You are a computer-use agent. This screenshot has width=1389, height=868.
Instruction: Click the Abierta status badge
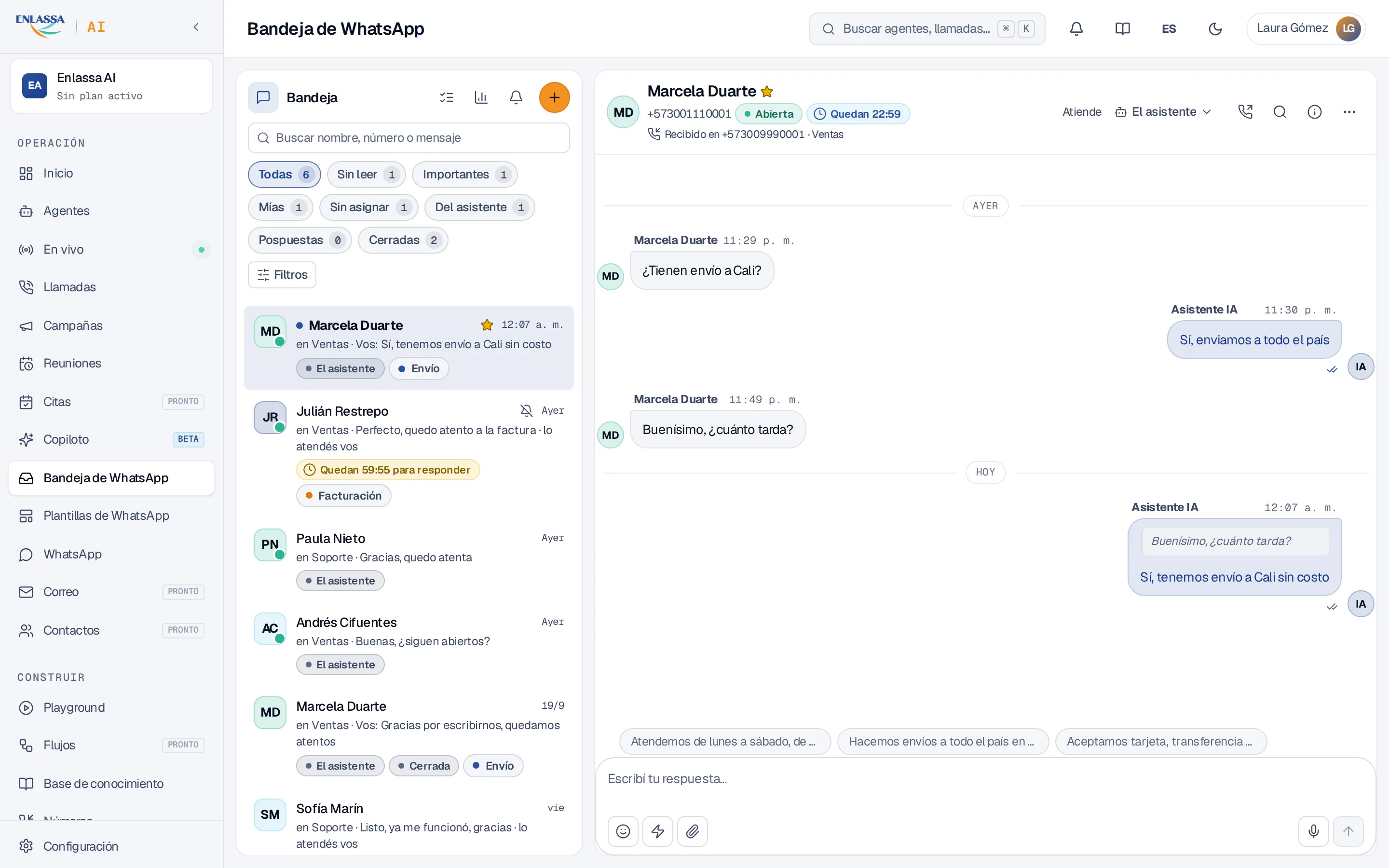tap(769, 114)
